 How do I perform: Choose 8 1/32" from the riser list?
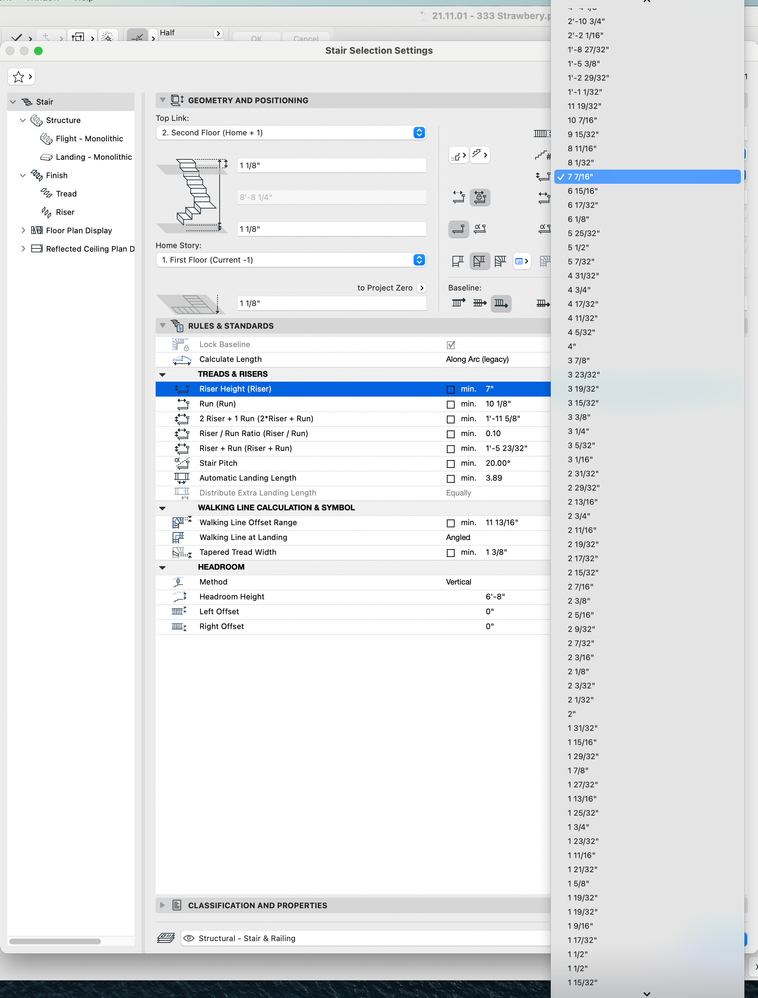647,163
